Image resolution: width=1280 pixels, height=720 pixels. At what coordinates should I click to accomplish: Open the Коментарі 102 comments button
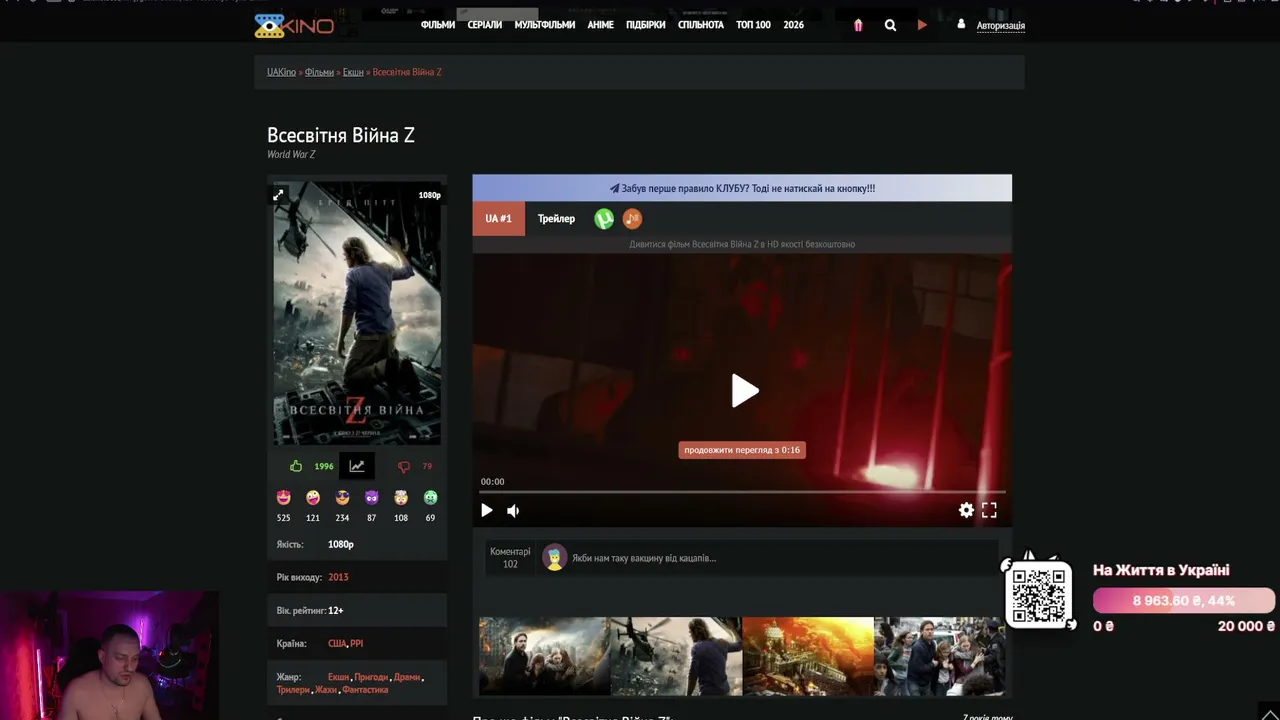point(510,558)
